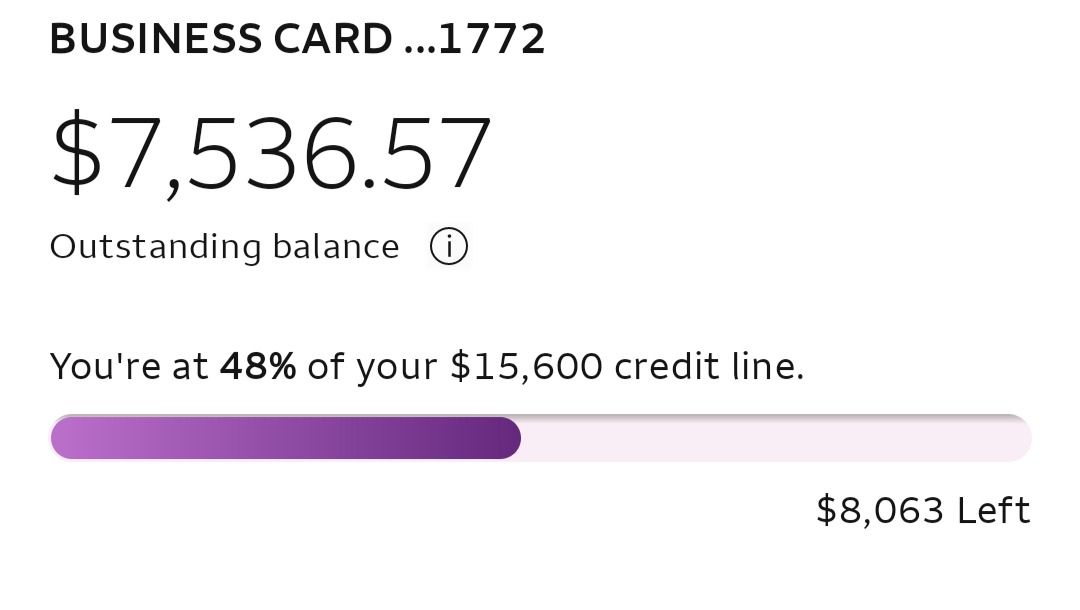Click the word "Left" under the bar

(994, 511)
